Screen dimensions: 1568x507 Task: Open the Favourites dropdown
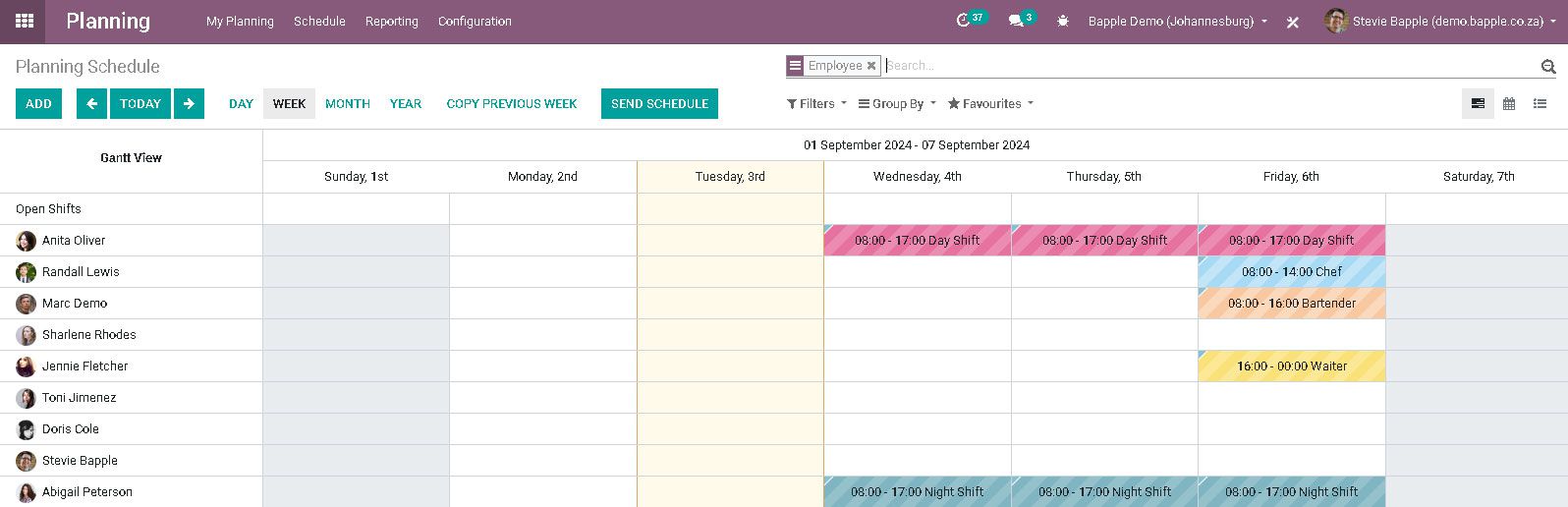(x=990, y=104)
